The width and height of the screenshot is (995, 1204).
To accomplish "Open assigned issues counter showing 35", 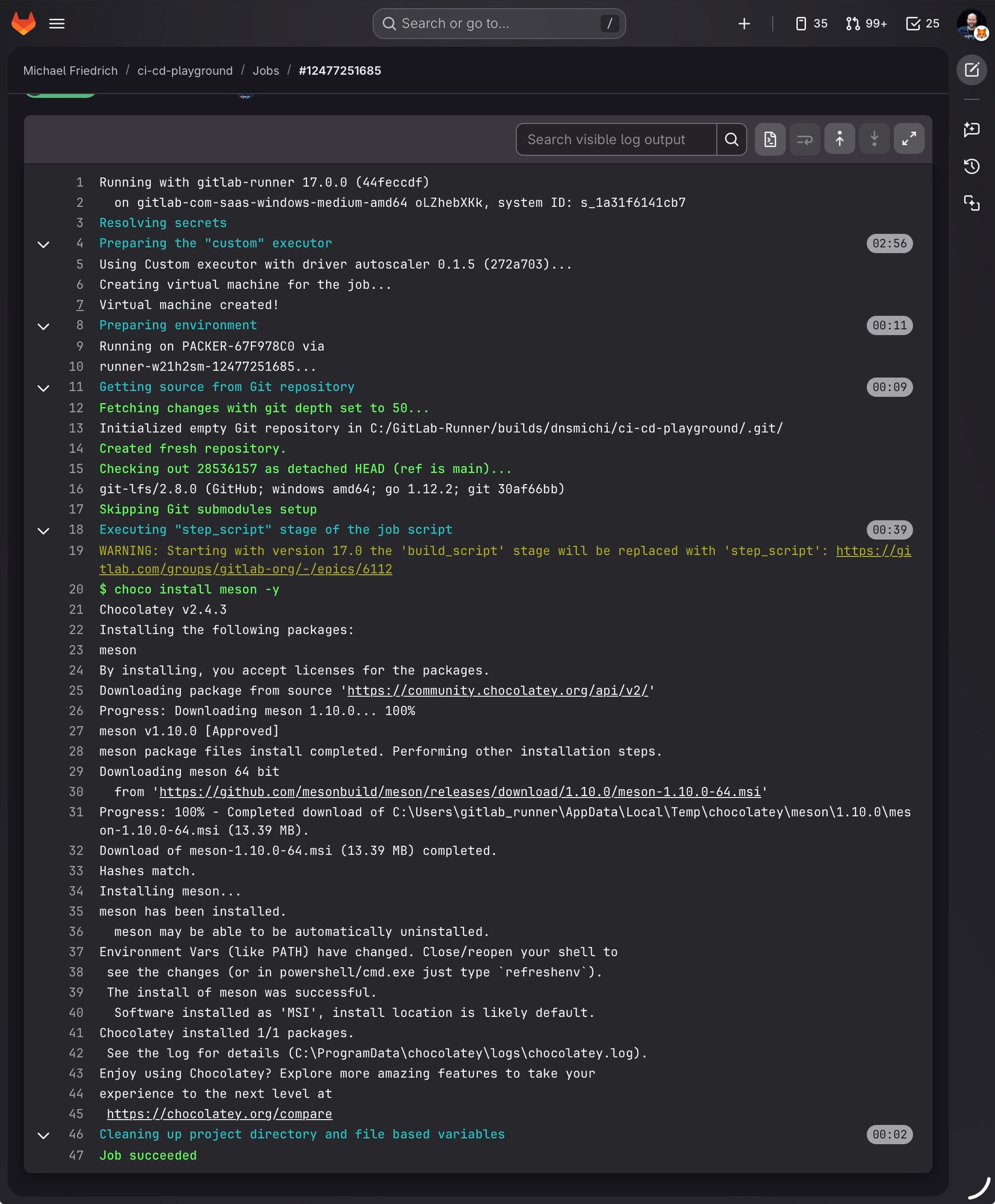I will (811, 23).
